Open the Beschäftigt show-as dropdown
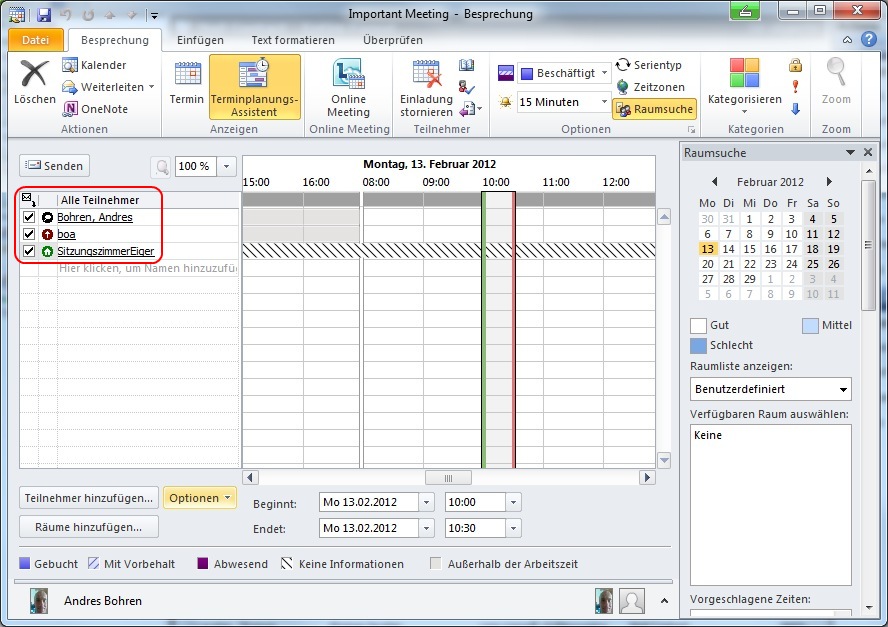This screenshot has height=627, width=888. (x=604, y=73)
